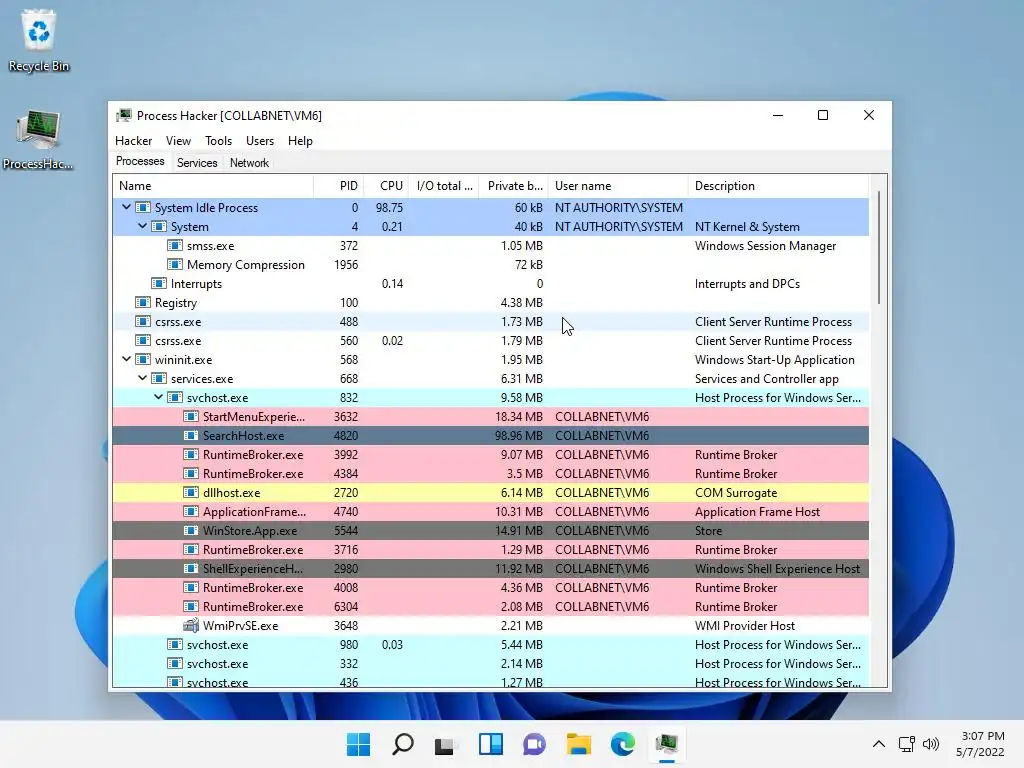Sort by Name column header
The height and width of the screenshot is (768, 1024).
tap(213, 185)
